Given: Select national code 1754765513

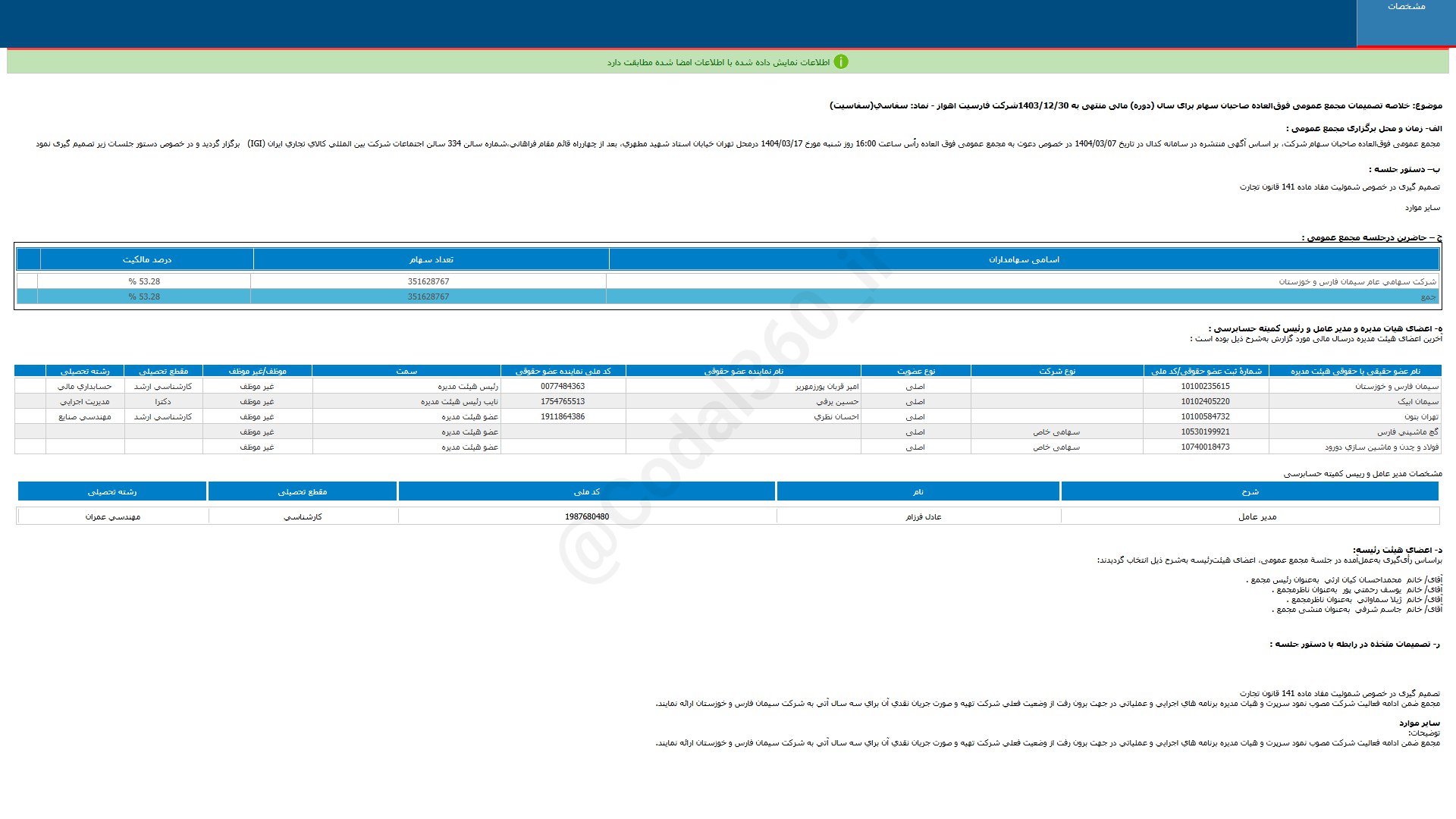Looking at the screenshot, I should point(563,401).
